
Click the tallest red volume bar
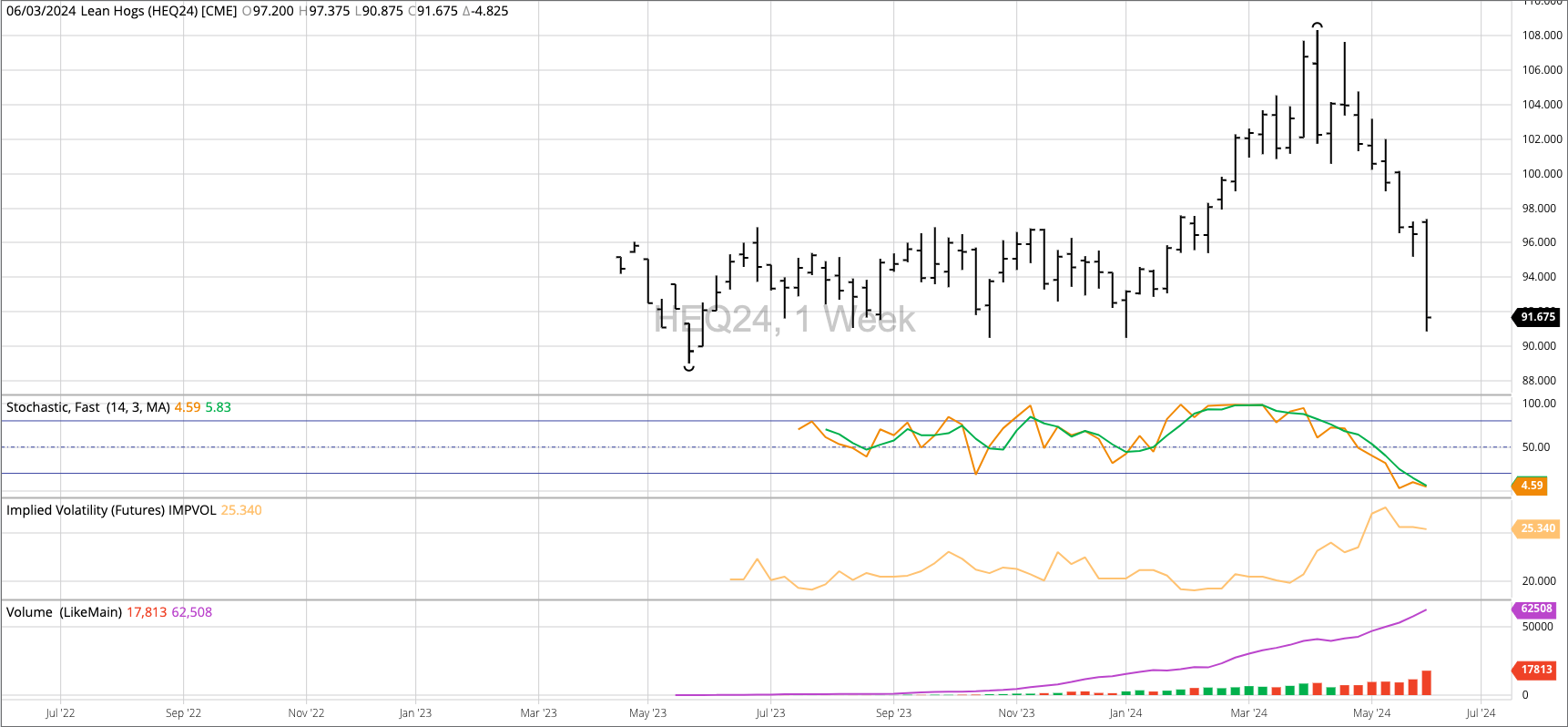point(1426,683)
